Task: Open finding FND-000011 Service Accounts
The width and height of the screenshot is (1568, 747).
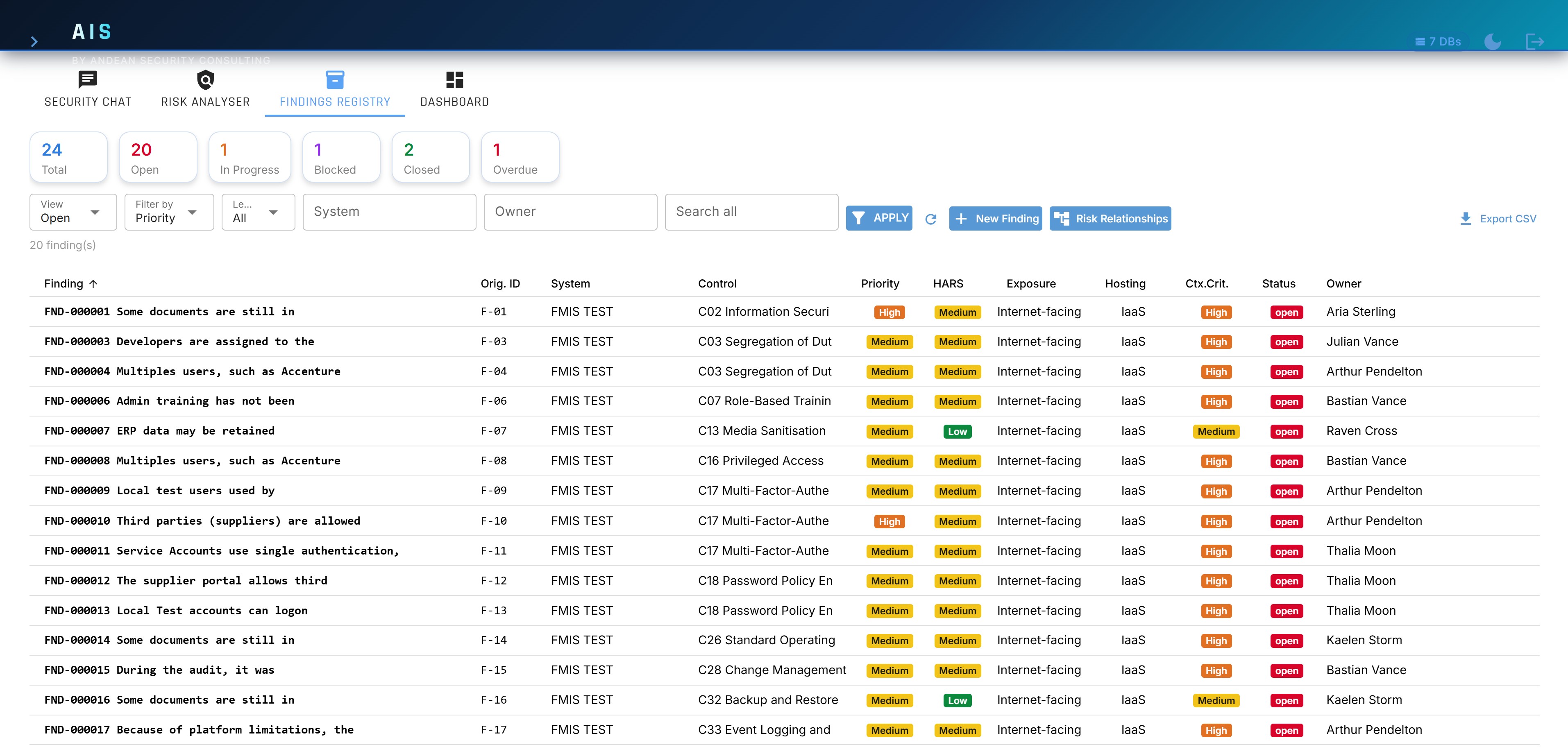Action: pyautogui.click(x=222, y=550)
